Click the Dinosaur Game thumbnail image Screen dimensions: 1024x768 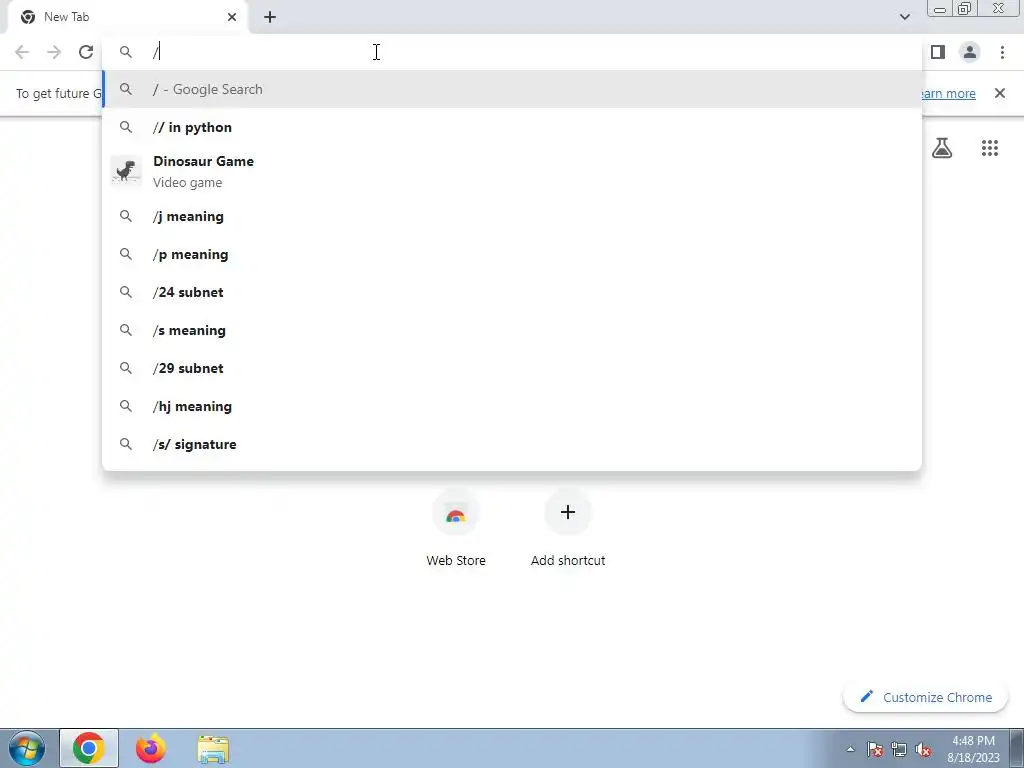(x=125, y=171)
